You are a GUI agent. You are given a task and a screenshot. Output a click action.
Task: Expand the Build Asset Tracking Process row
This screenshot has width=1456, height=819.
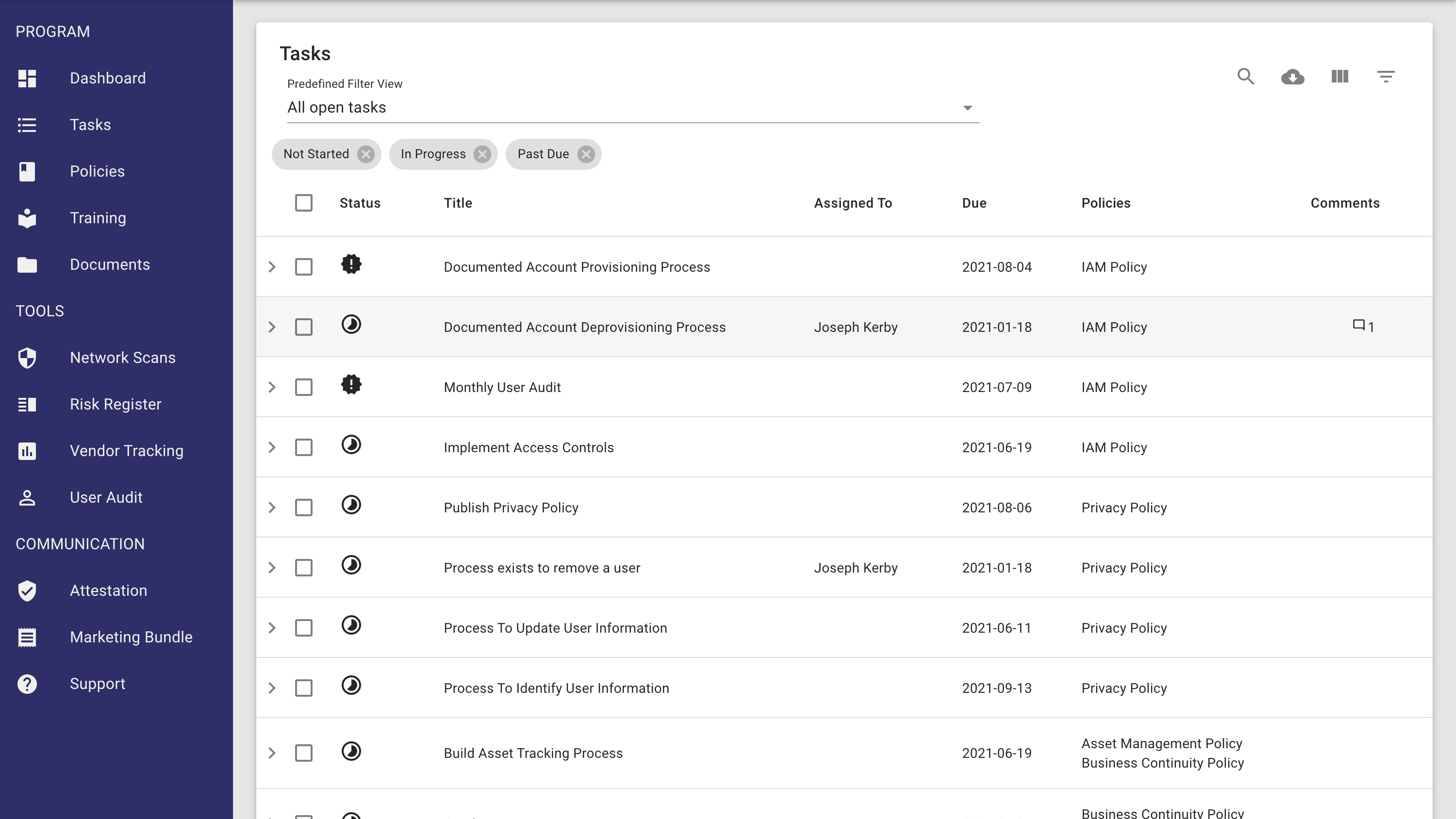[x=272, y=753]
